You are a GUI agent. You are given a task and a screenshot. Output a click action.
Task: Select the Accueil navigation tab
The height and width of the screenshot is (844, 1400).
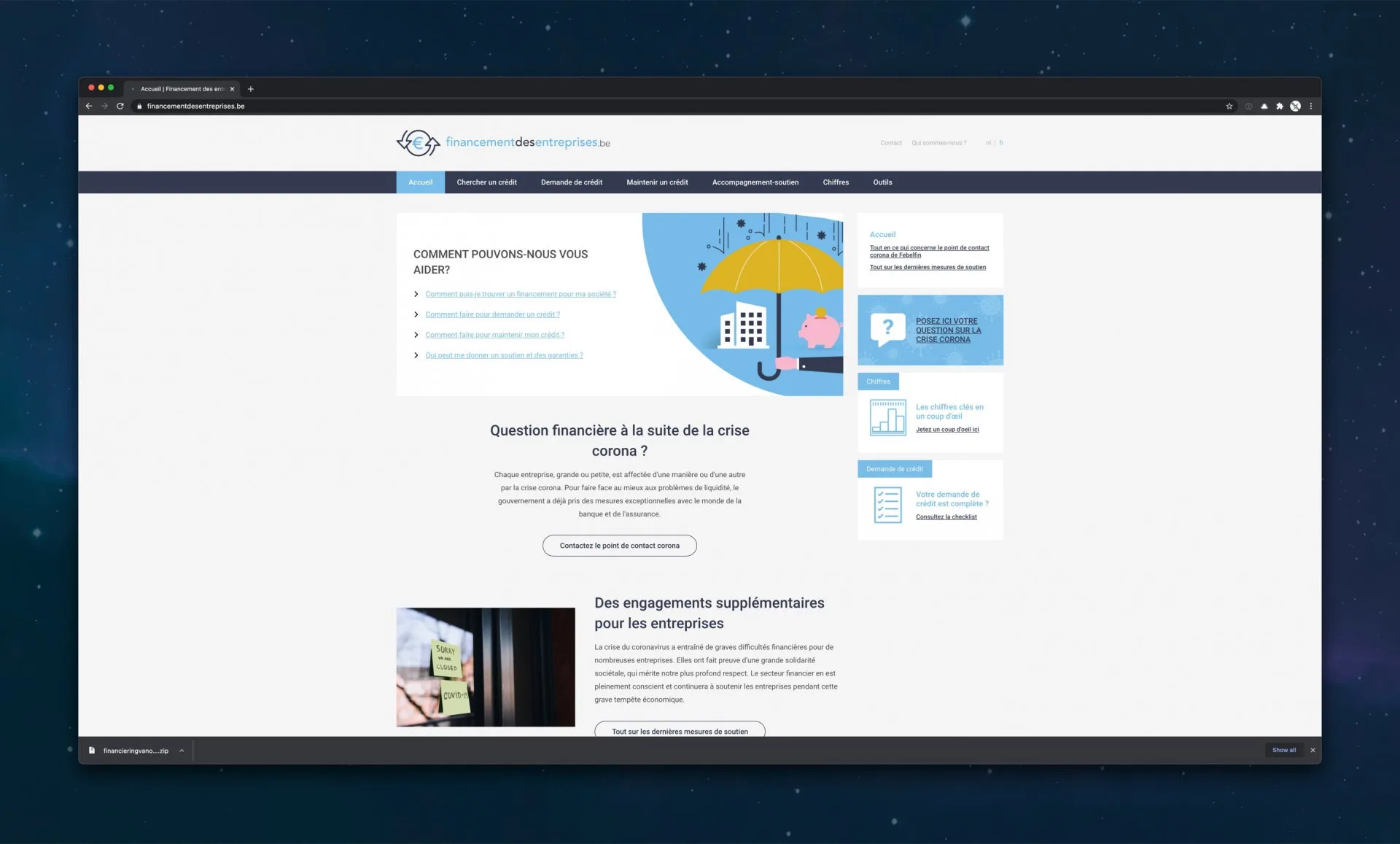[421, 182]
